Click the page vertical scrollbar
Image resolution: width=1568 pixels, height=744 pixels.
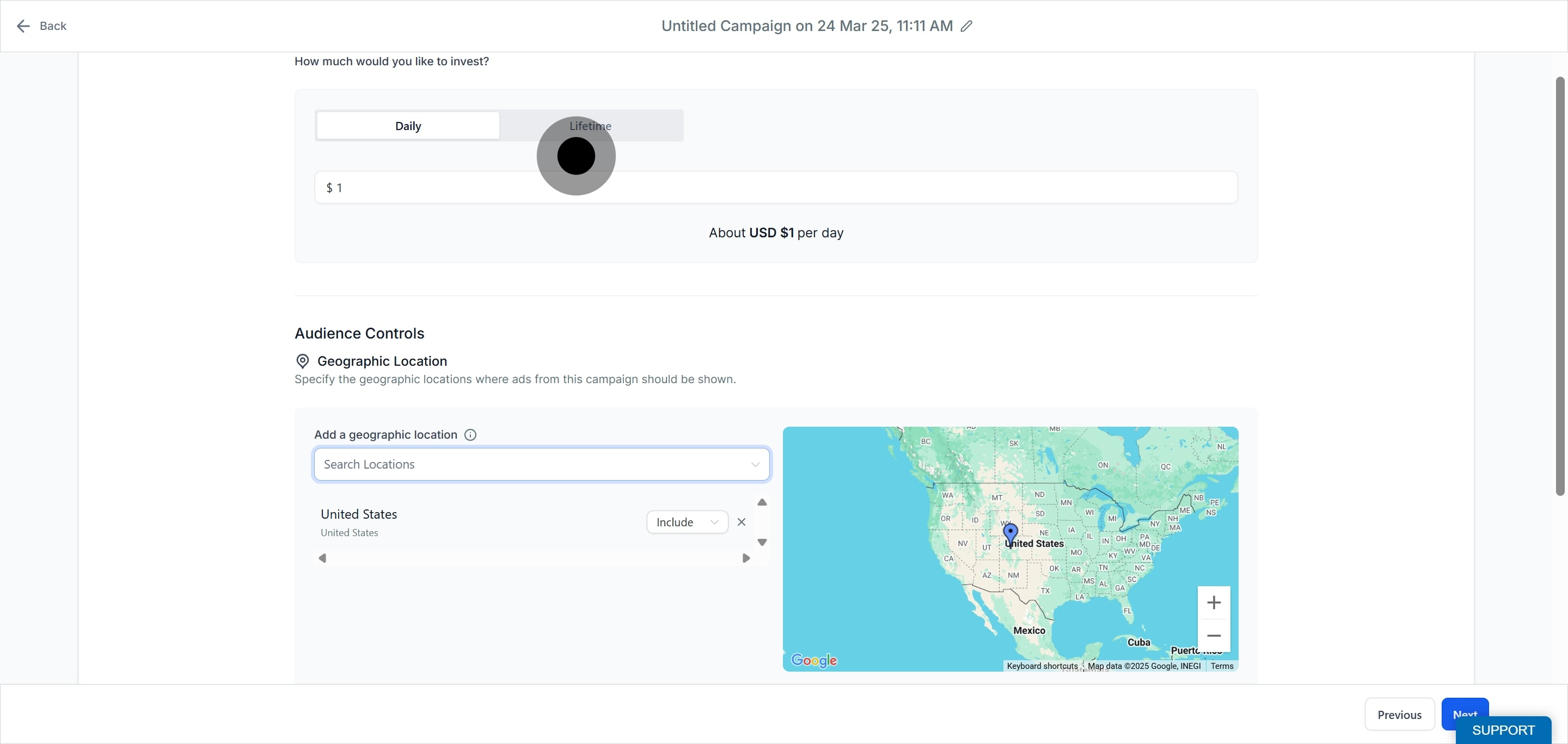tap(1559, 286)
